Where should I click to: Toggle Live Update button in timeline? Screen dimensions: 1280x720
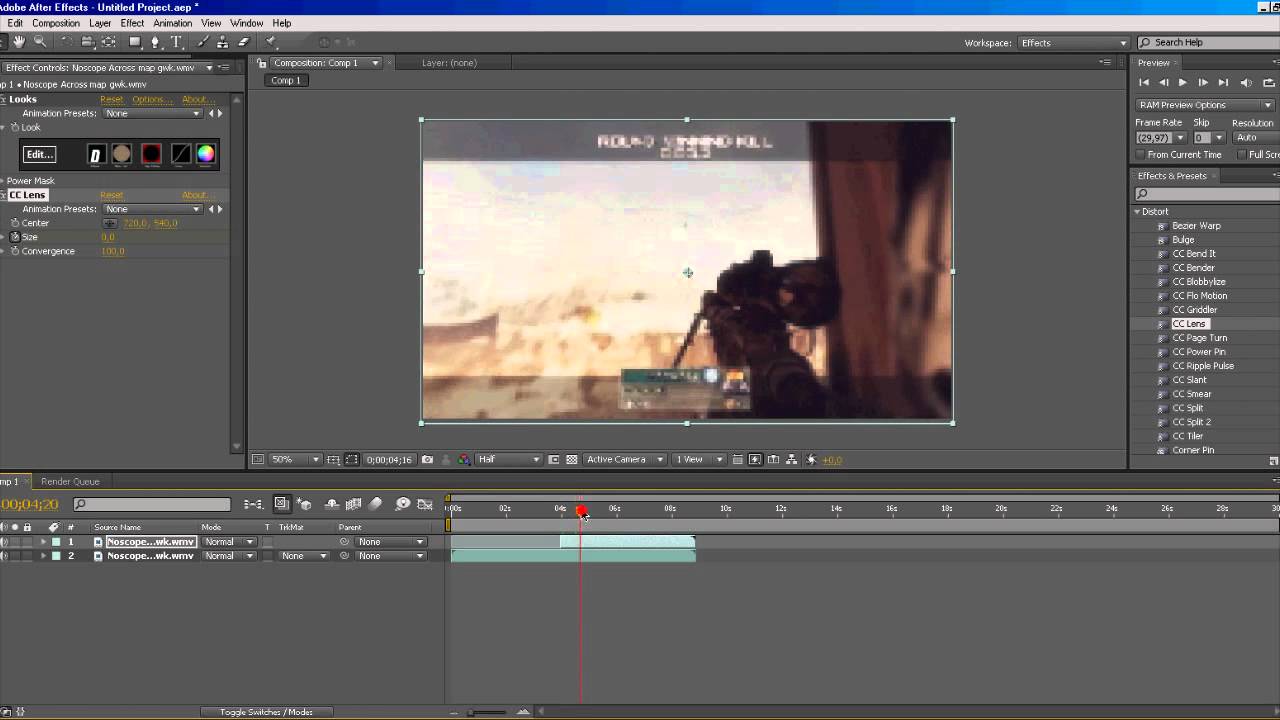coord(281,505)
